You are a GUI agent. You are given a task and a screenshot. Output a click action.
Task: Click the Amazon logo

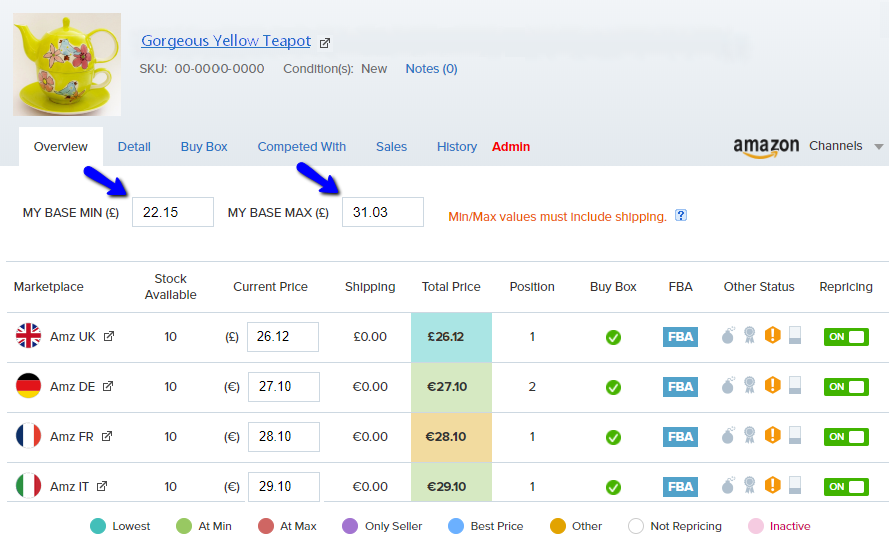pyautogui.click(x=766, y=147)
